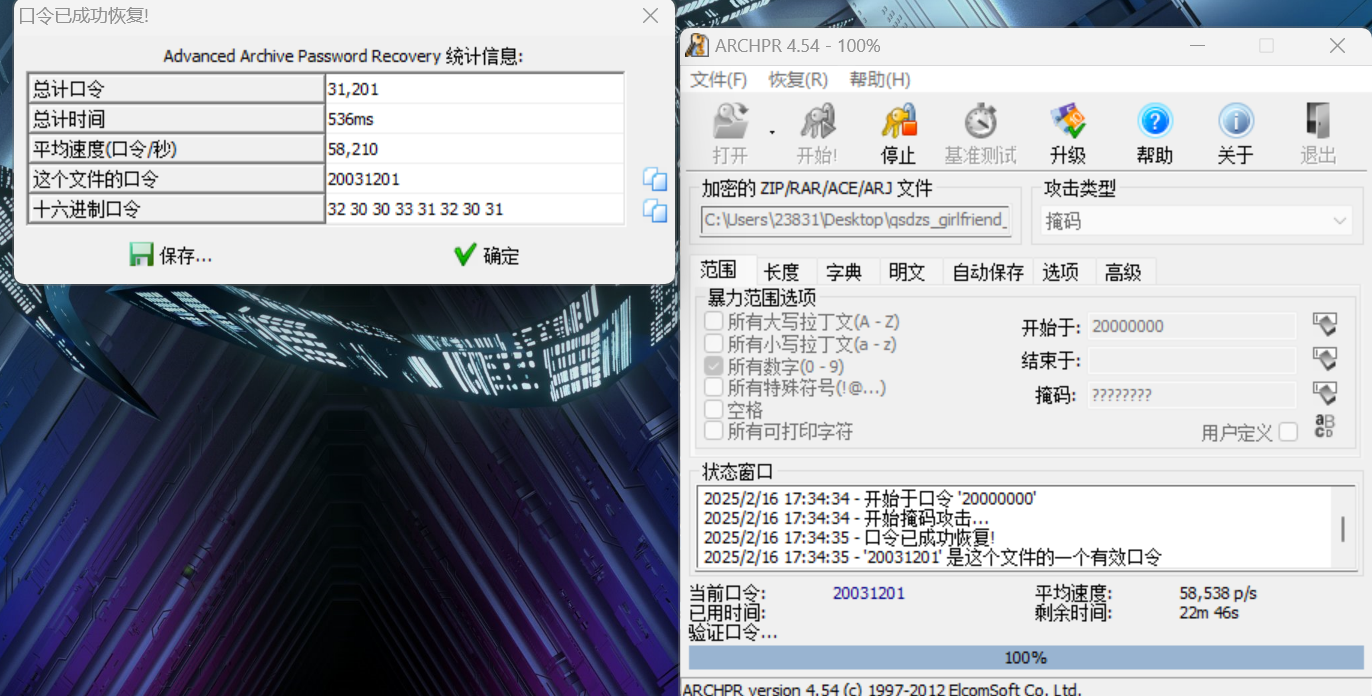Open the custom charset editor icon
This screenshot has width=1372, height=696.
[1324, 426]
